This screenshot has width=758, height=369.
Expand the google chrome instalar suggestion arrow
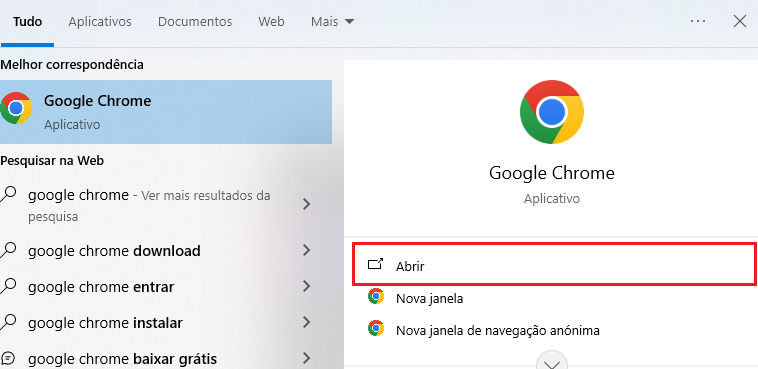tap(306, 322)
